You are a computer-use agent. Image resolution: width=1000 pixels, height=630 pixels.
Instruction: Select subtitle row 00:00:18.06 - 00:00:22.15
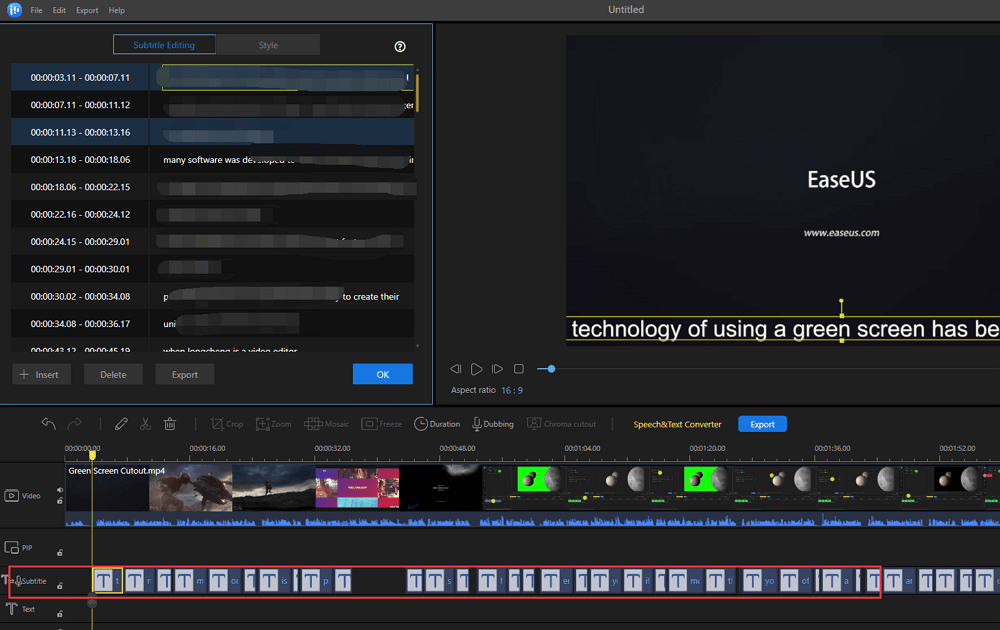(x=212, y=187)
